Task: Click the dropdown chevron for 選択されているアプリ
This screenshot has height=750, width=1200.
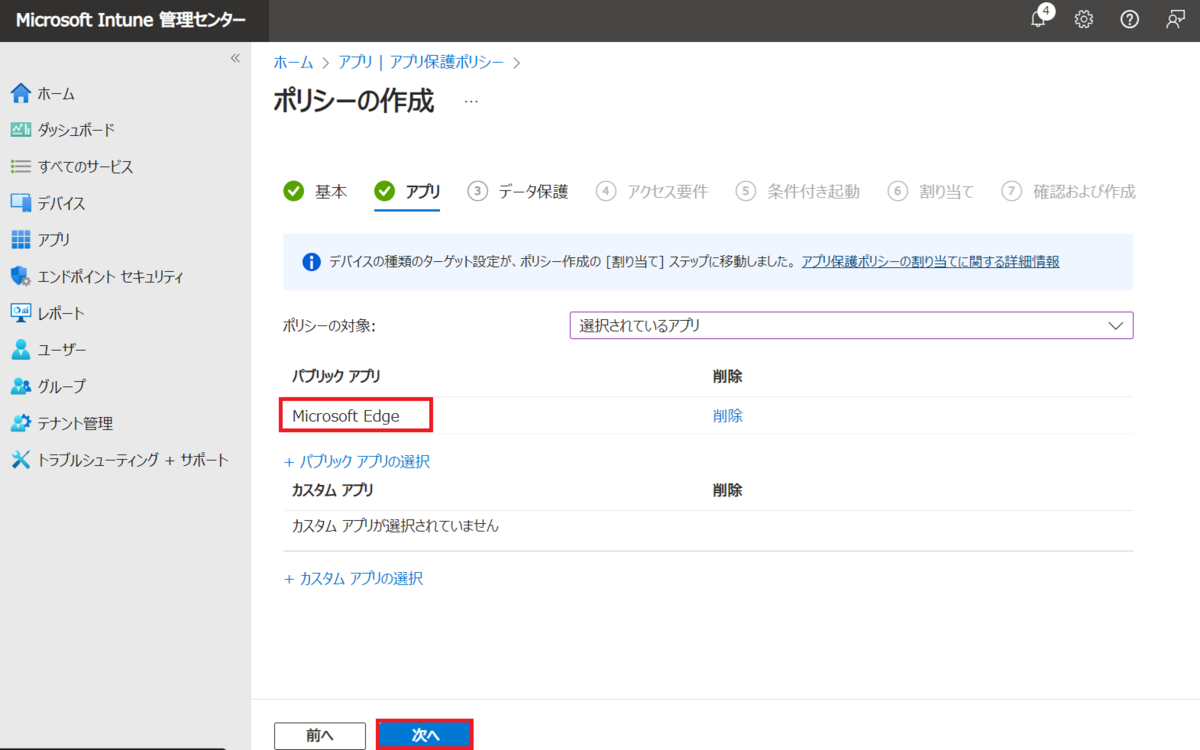Action: pos(1116,326)
